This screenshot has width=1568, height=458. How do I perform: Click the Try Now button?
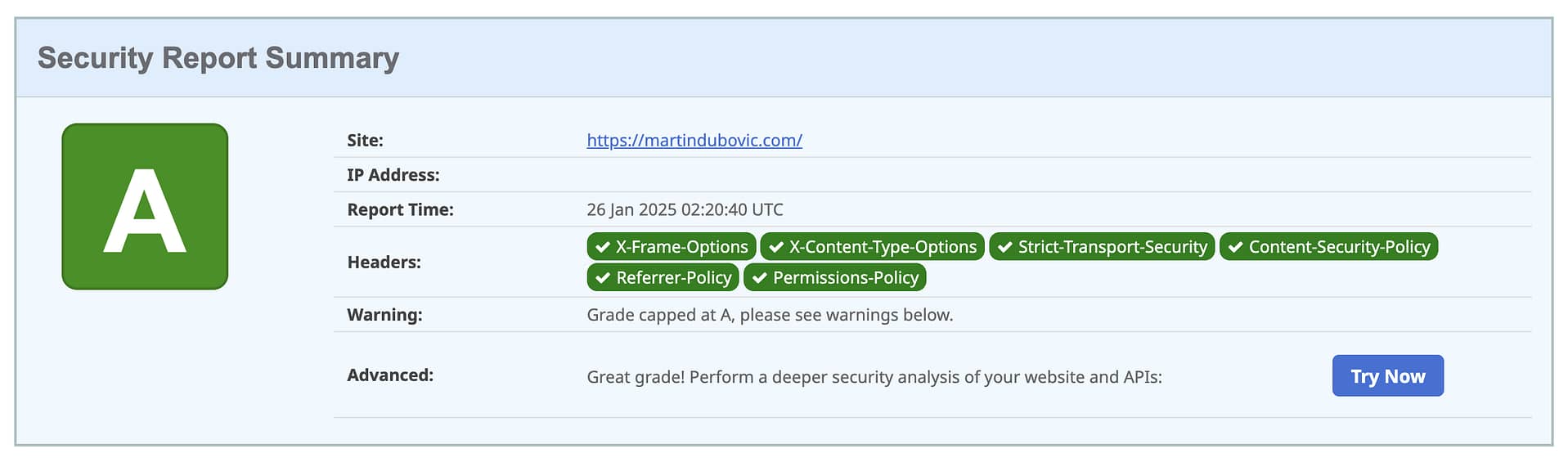point(1387,376)
